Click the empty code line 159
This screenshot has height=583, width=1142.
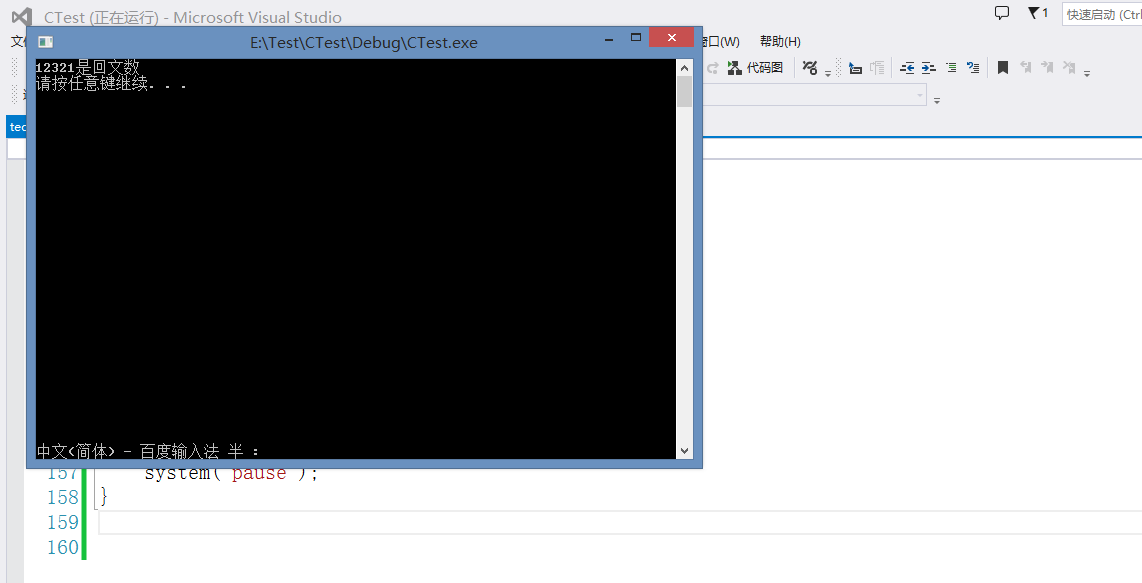tap(620, 523)
